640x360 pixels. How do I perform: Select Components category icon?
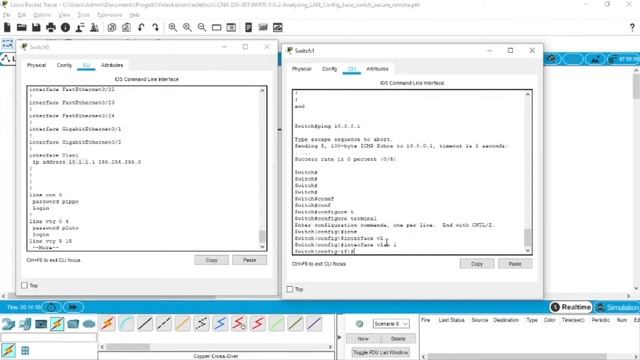tap(41, 324)
